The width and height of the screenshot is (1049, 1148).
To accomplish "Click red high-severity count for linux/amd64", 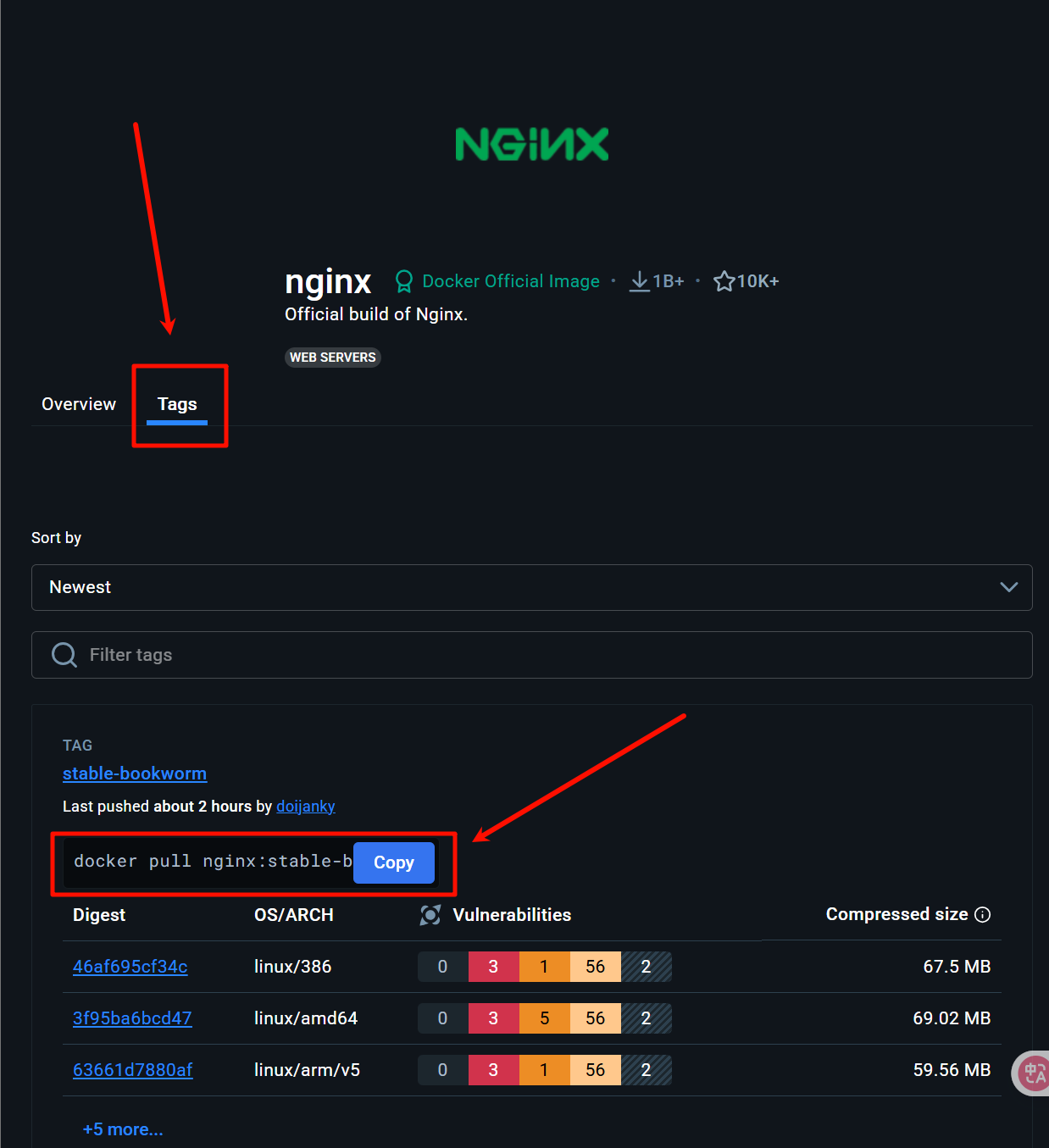I will click(493, 1018).
